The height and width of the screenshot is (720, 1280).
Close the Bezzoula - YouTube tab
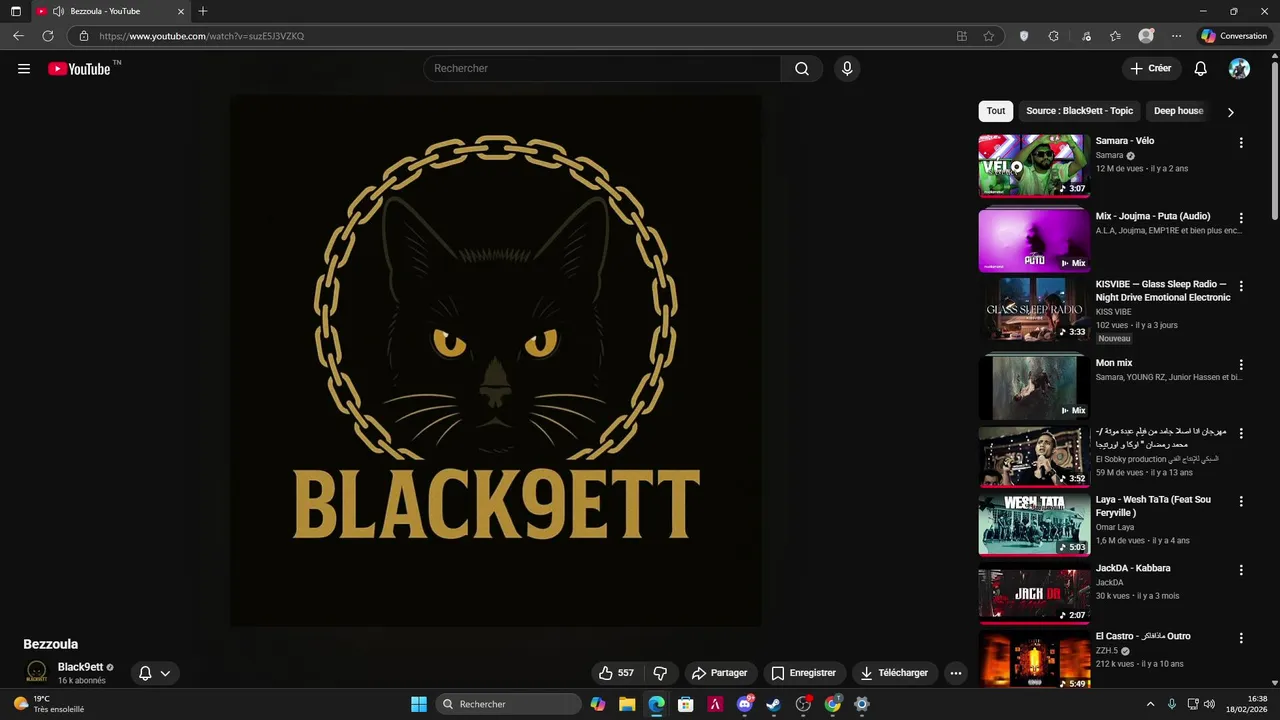pos(181,11)
